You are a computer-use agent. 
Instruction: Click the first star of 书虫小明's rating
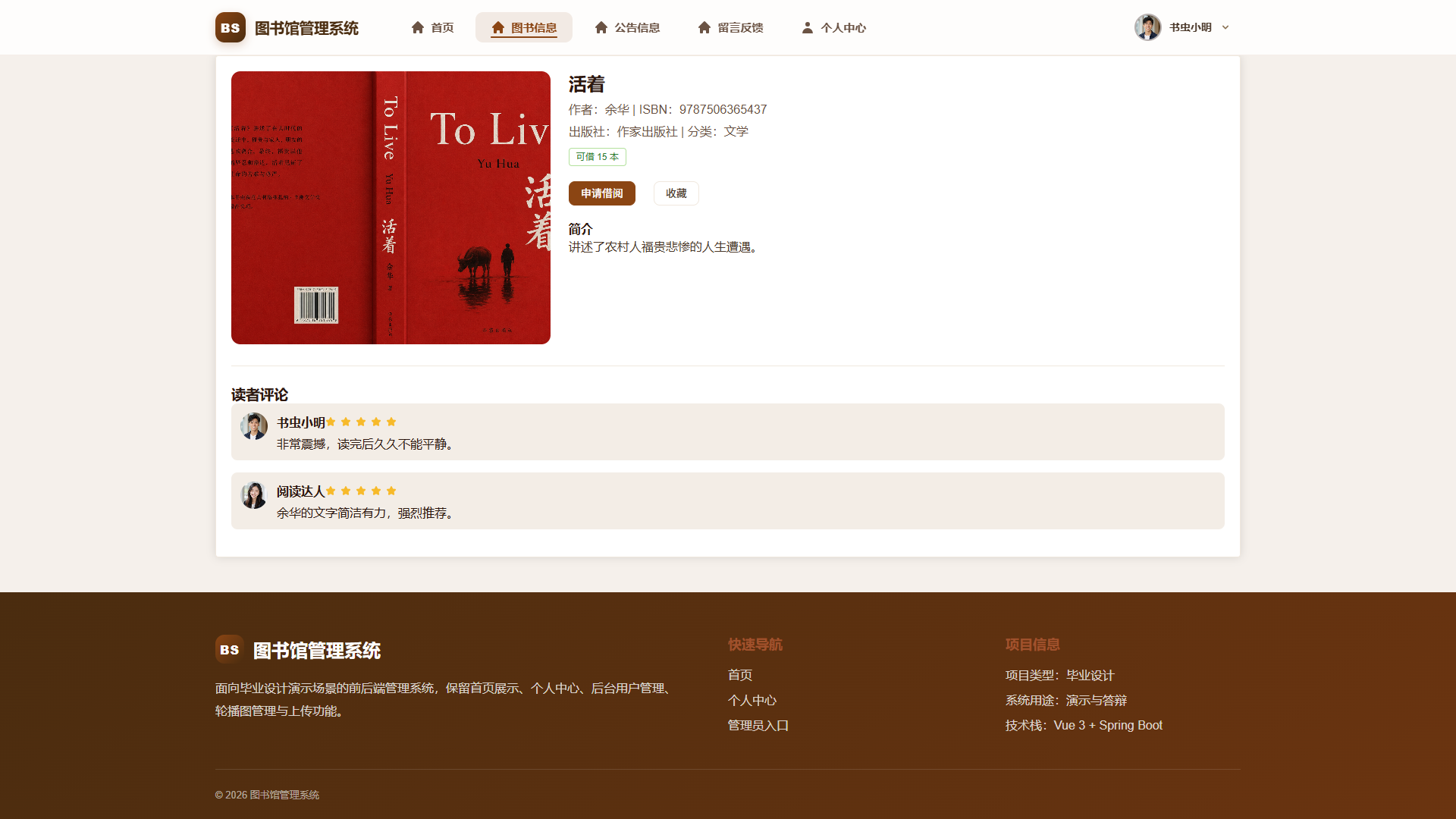[331, 422]
